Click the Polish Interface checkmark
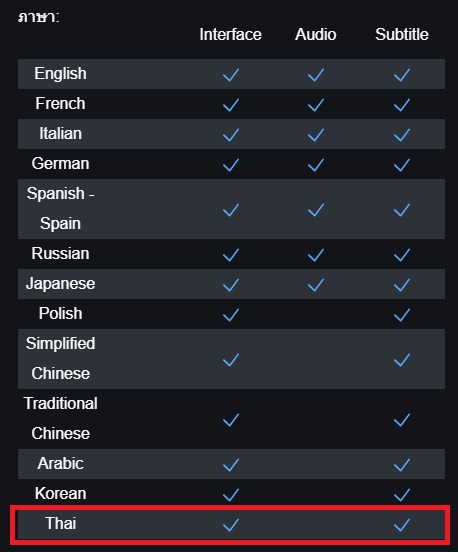 coord(231,315)
